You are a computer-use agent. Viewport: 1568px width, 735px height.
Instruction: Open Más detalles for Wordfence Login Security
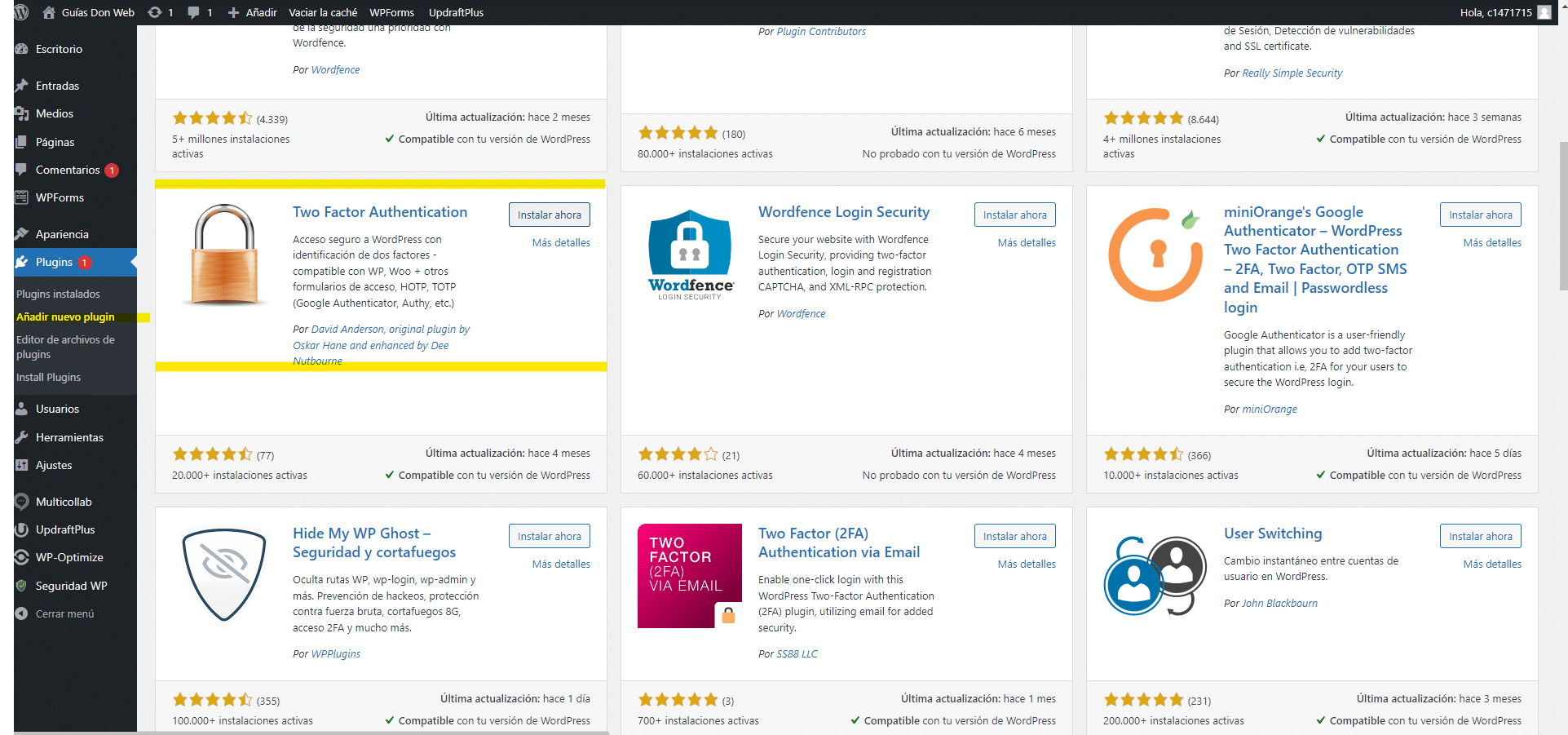coord(1026,242)
